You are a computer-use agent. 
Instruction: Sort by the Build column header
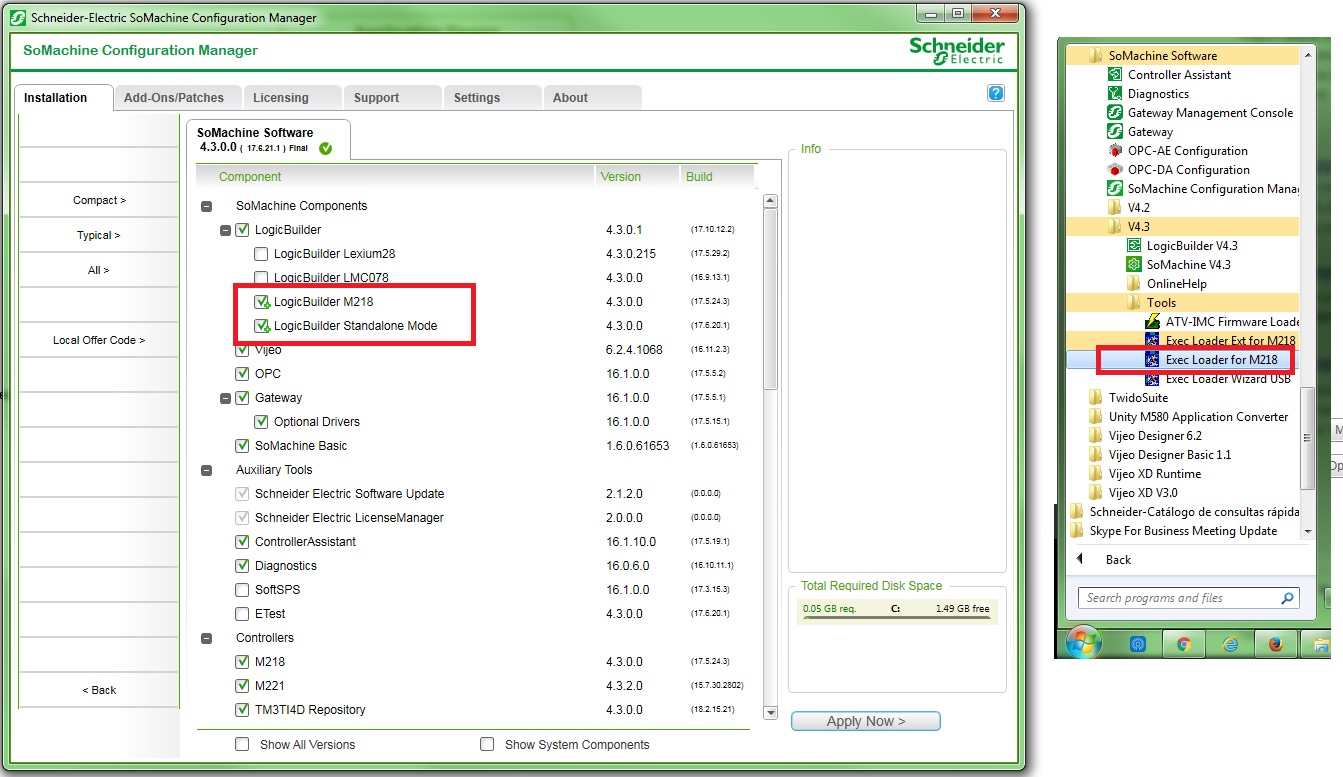coord(716,177)
